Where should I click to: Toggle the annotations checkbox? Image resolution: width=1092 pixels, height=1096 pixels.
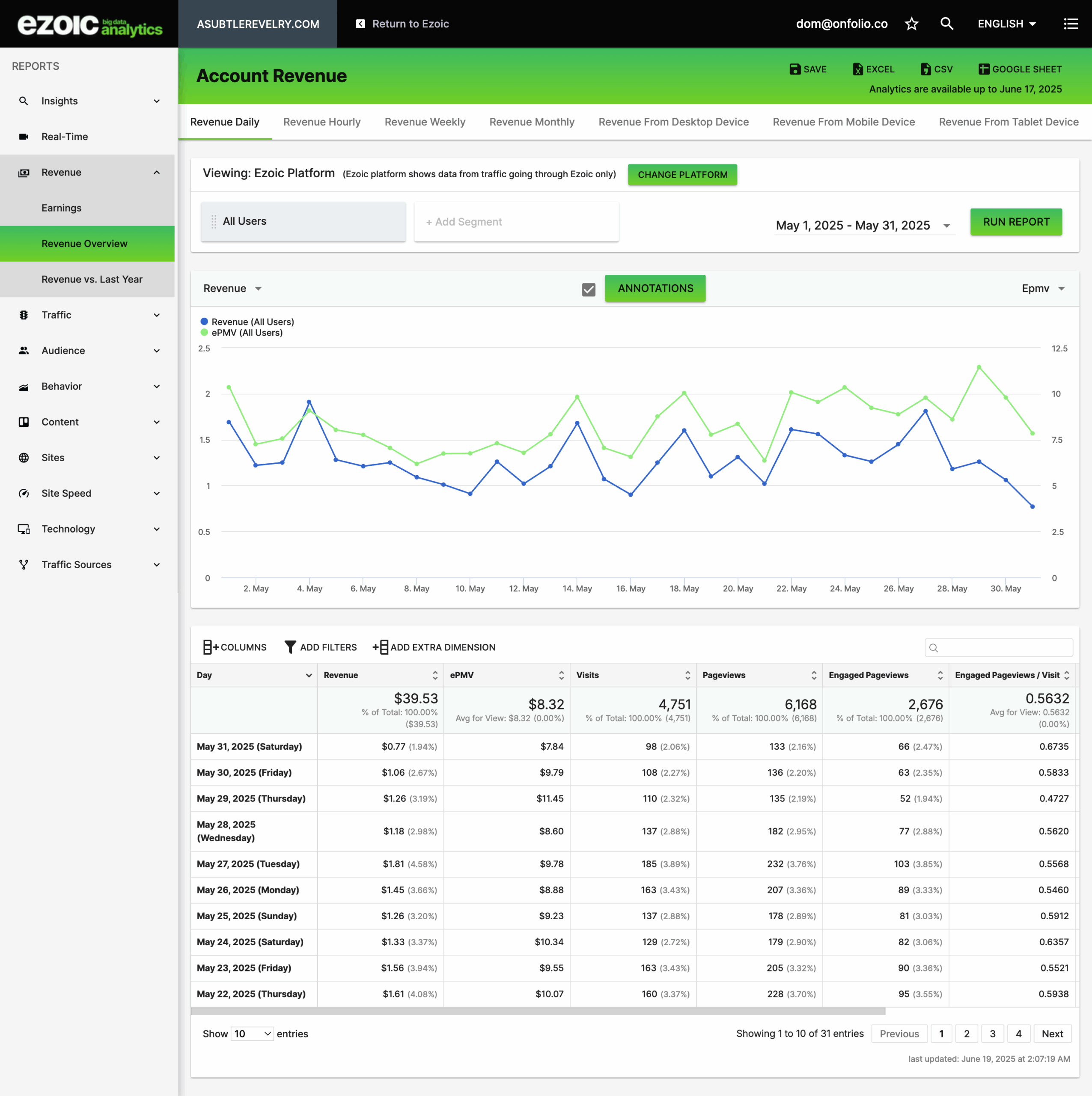click(x=588, y=289)
